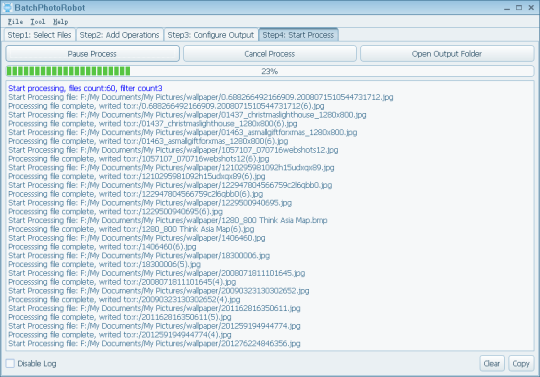Select the 1210295981092h15udxqx89.jpg start line
The height and width of the screenshot is (377, 540).
click(171, 167)
